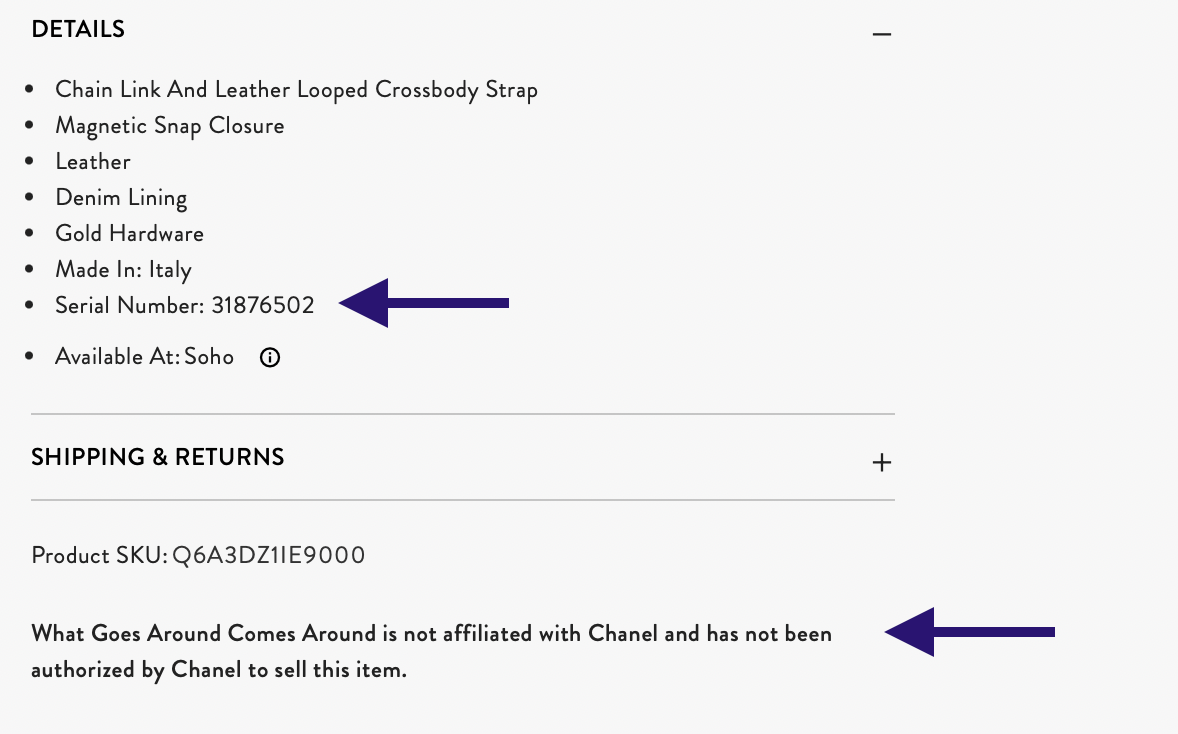Select the Chain Link Crossbody Strap line
This screenshot has width=1178, height=734.
pos(297,90)
